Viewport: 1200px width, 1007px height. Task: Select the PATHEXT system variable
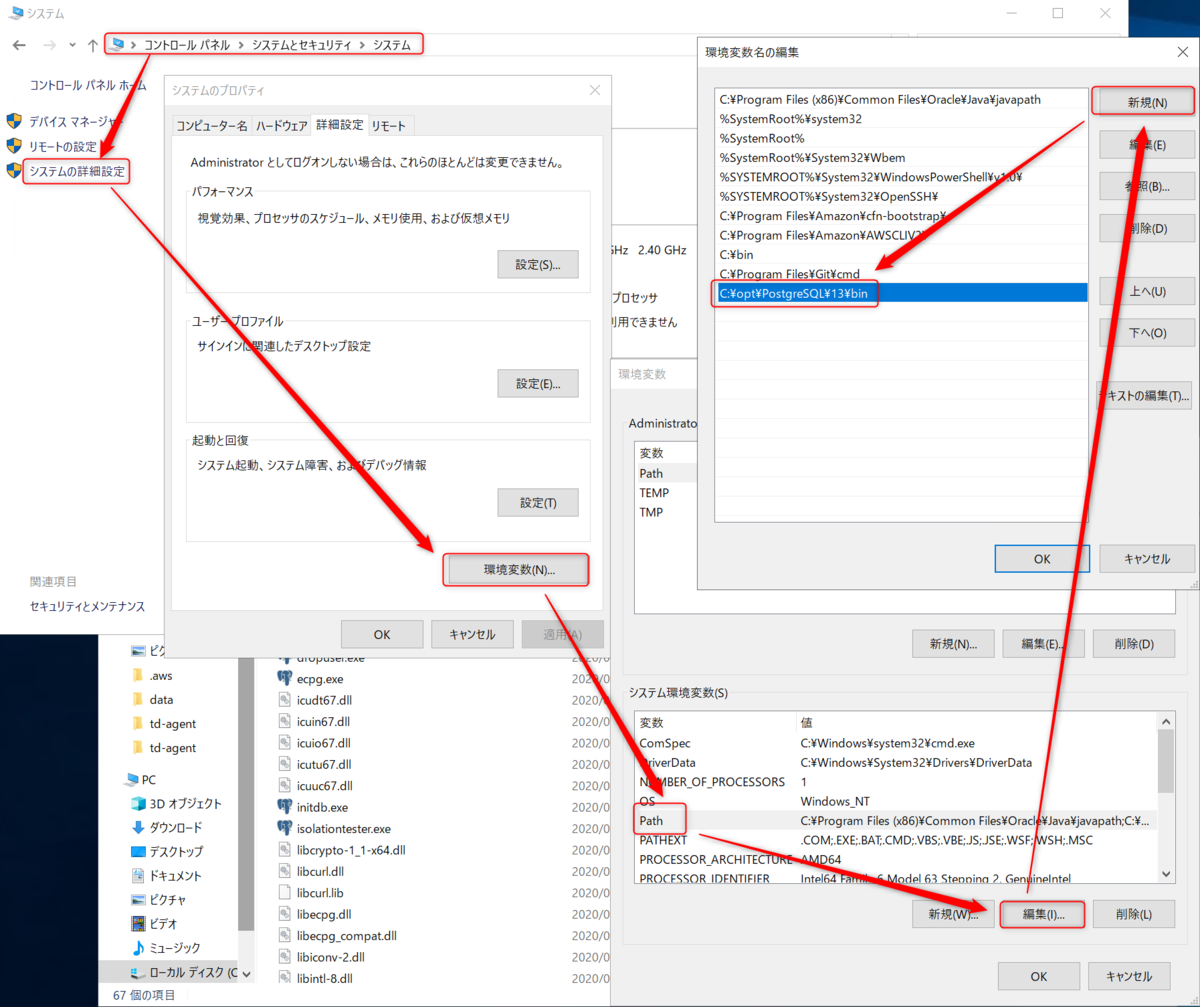(x=897, y=840)
